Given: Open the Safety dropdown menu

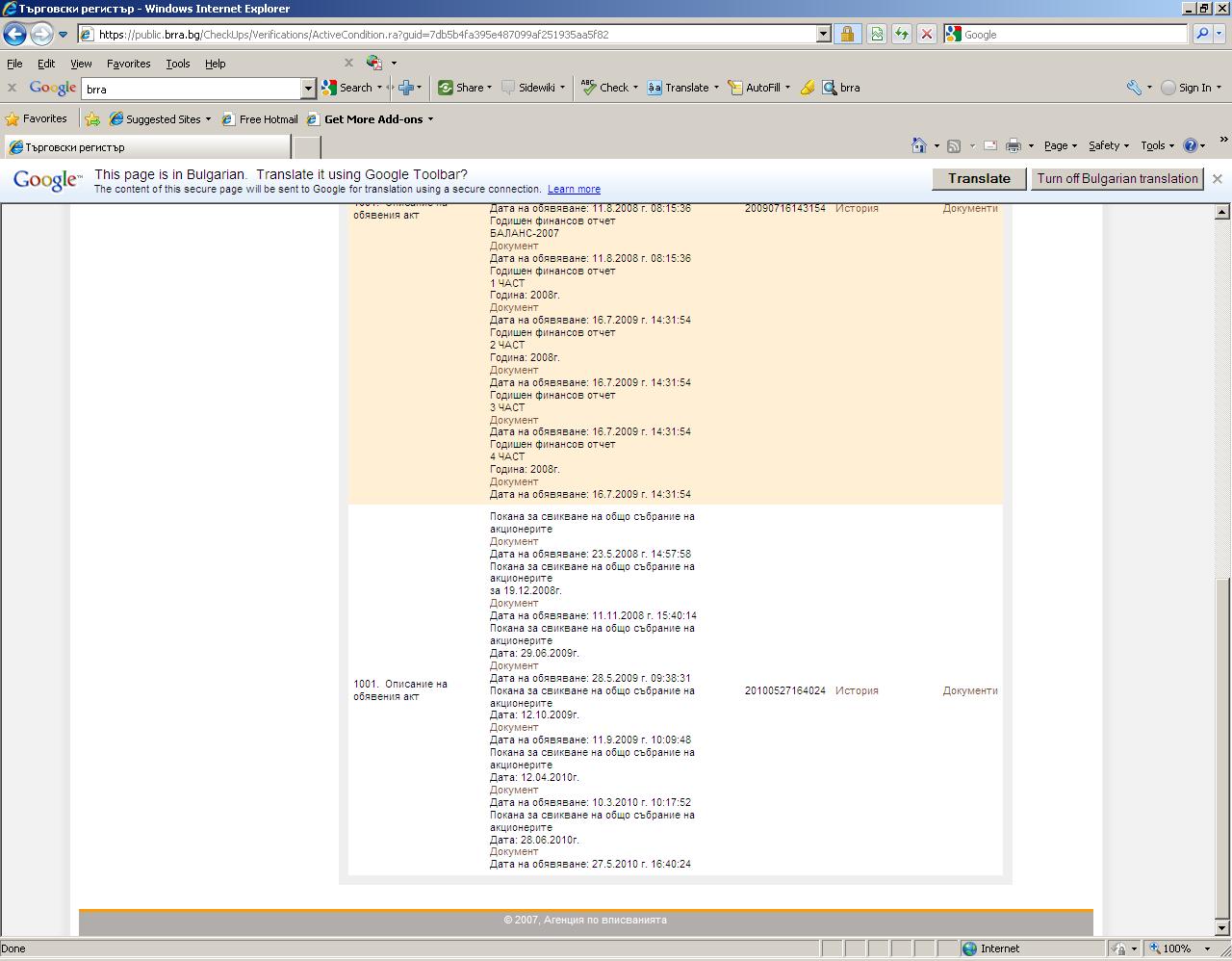Looking at the screenshot, I should 1107,146.
